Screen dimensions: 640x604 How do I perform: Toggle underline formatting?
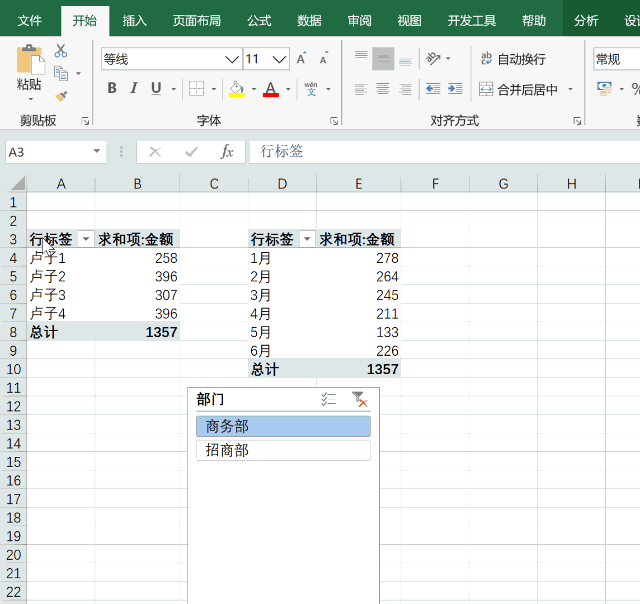[x=156, y=88]
